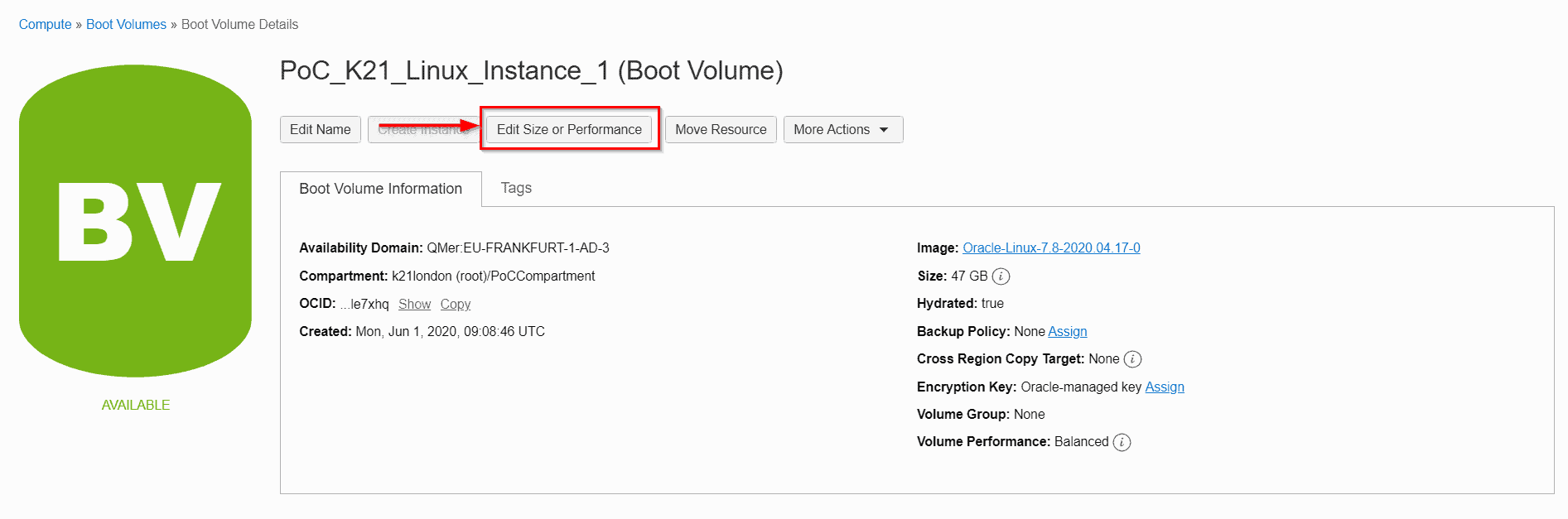Click the Volume Performance info icon
This screenshot has height=519, width=1568.
pyautogui.click(x=1122, y=442)
